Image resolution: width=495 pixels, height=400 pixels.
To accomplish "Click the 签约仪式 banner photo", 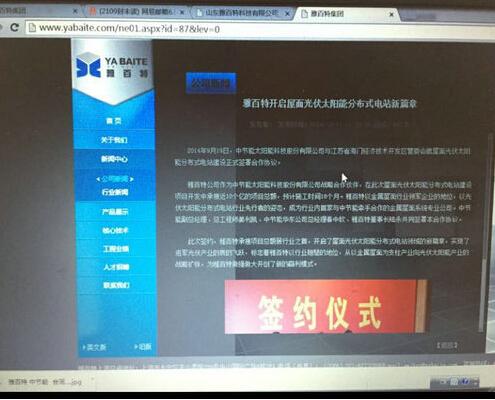I will (x=326, y=307).
